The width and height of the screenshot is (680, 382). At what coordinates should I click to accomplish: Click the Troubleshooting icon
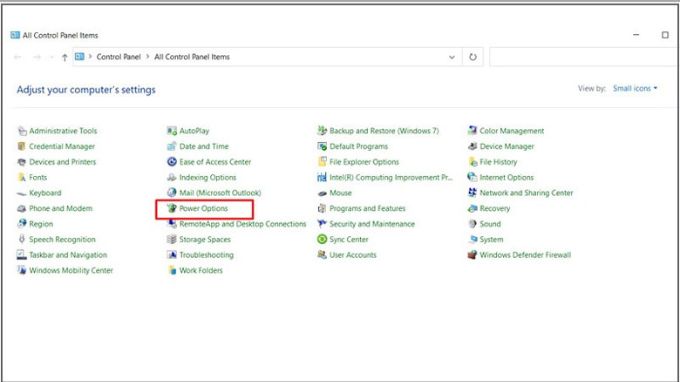(x=172, y=255)
